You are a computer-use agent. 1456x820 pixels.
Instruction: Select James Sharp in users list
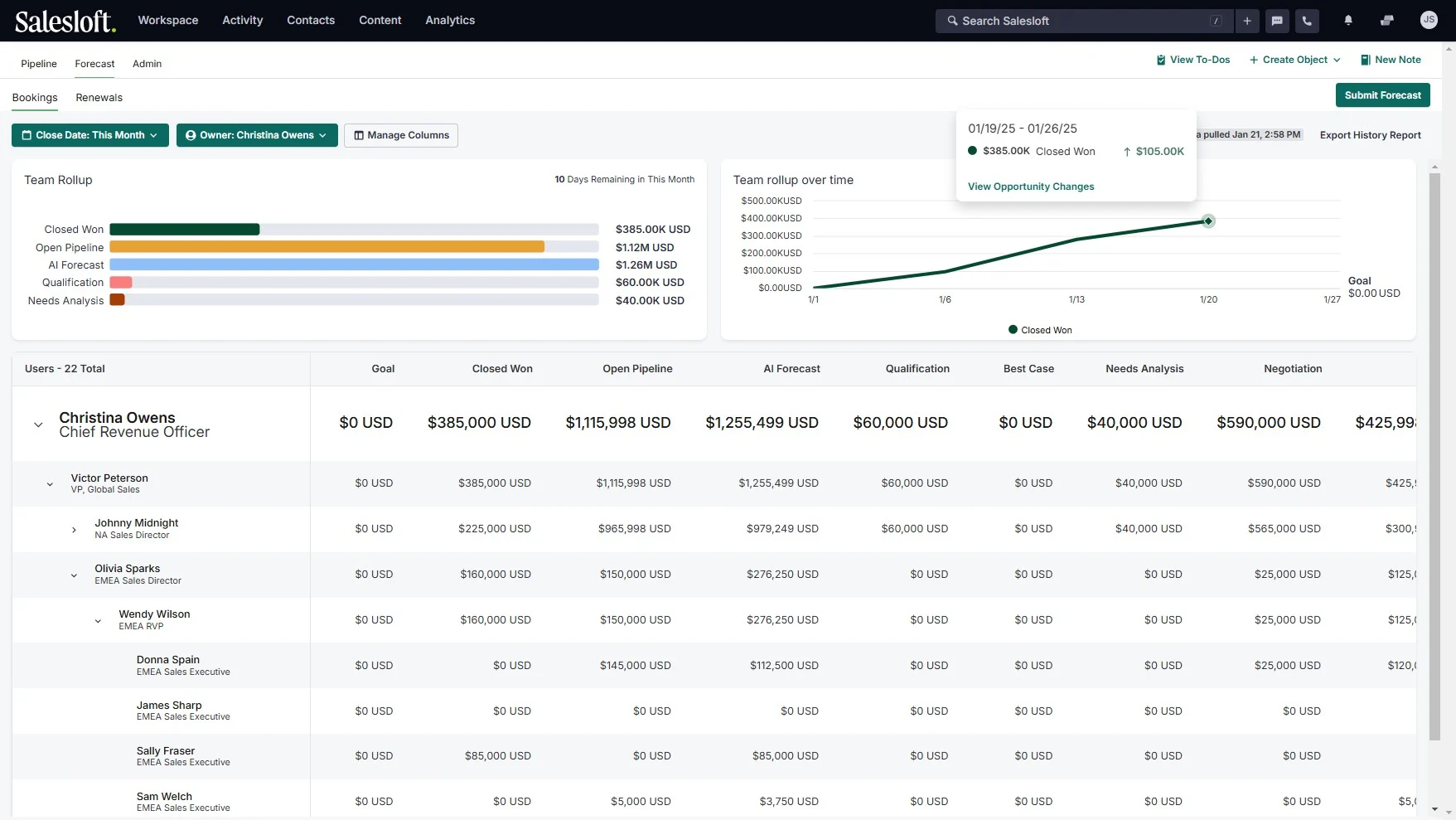point(169,706)
